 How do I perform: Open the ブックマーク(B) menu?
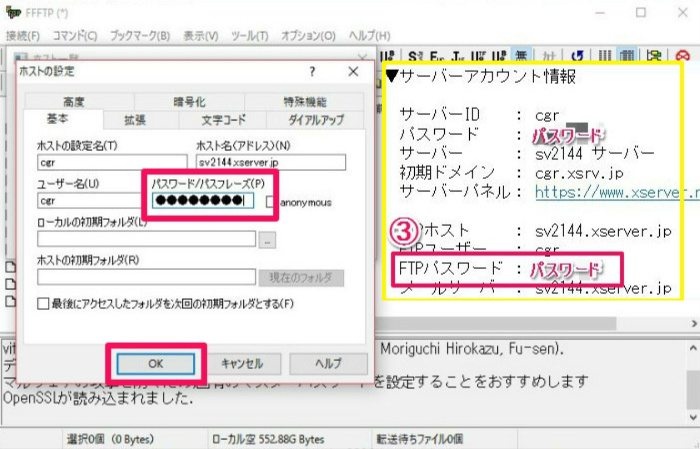pos(140,35)
